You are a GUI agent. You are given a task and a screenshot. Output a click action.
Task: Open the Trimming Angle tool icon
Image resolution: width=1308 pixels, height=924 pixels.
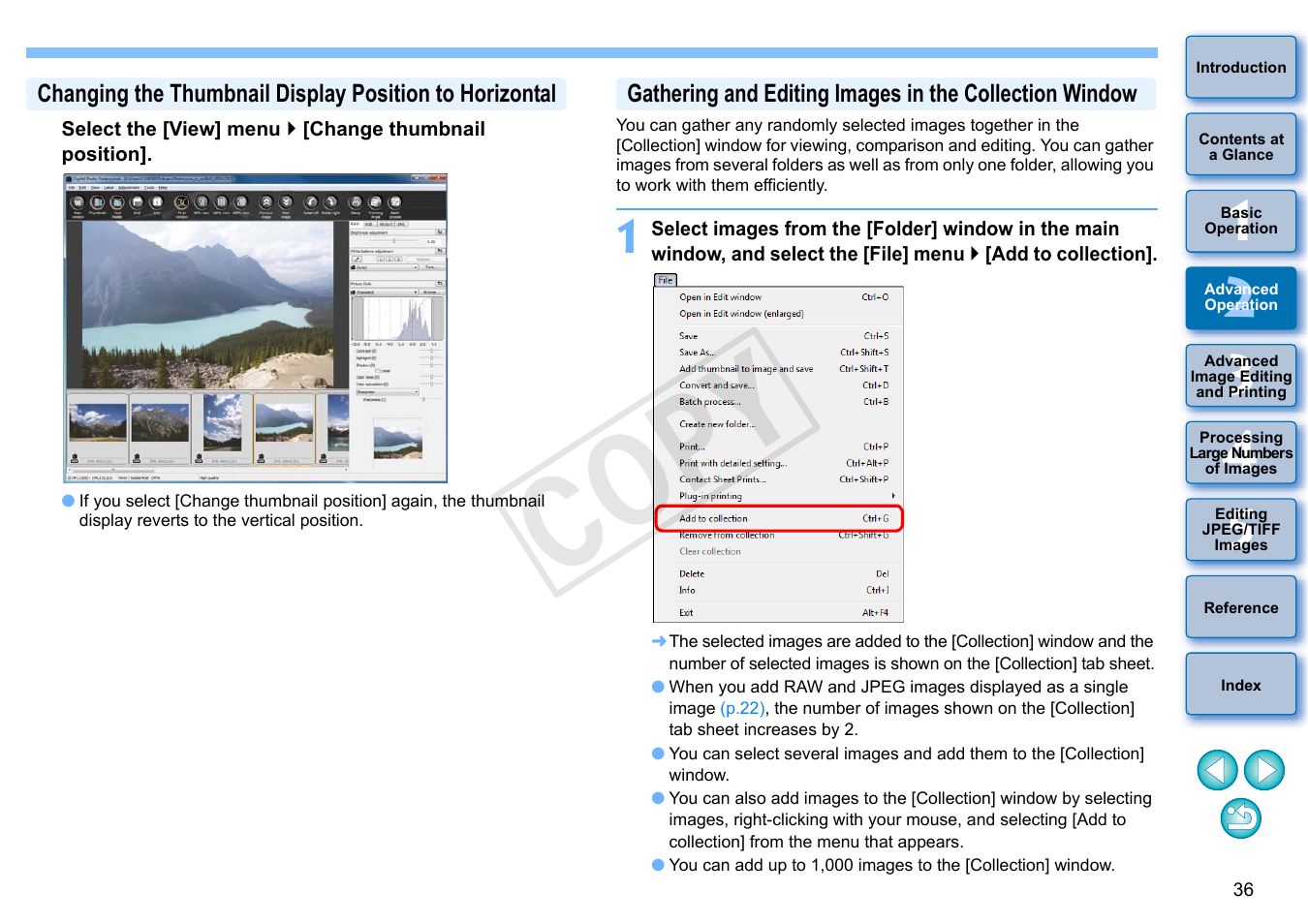point(375,202)
